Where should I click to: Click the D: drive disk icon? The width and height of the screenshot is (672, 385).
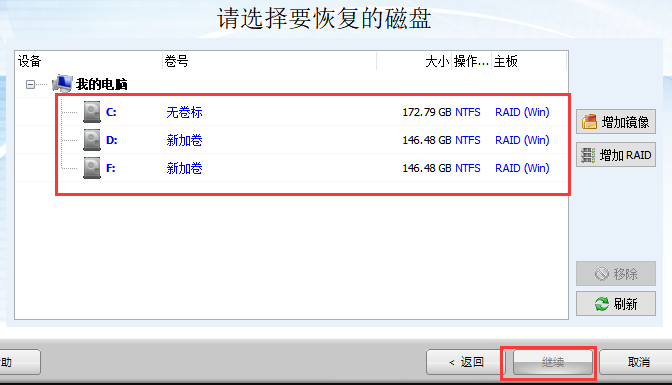[x=92, y=140]
